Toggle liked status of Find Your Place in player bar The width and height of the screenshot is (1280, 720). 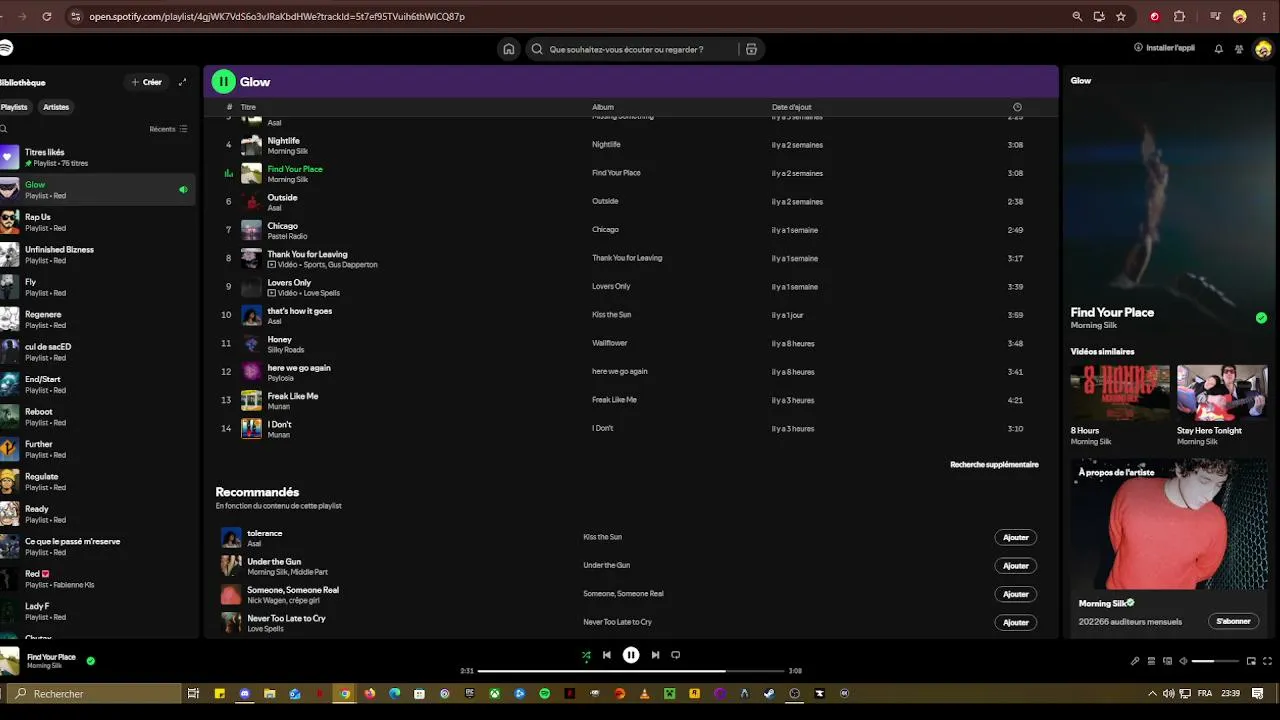[91, 661]
